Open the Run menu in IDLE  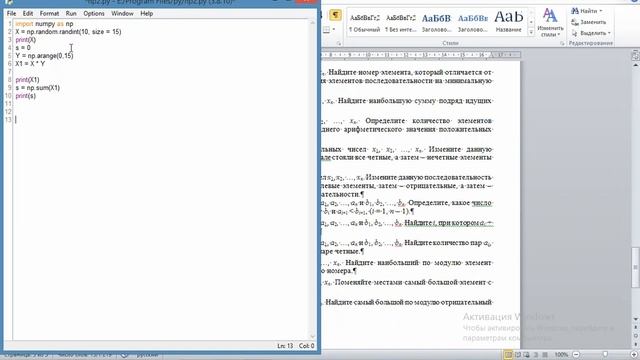(x=71, y=13)
